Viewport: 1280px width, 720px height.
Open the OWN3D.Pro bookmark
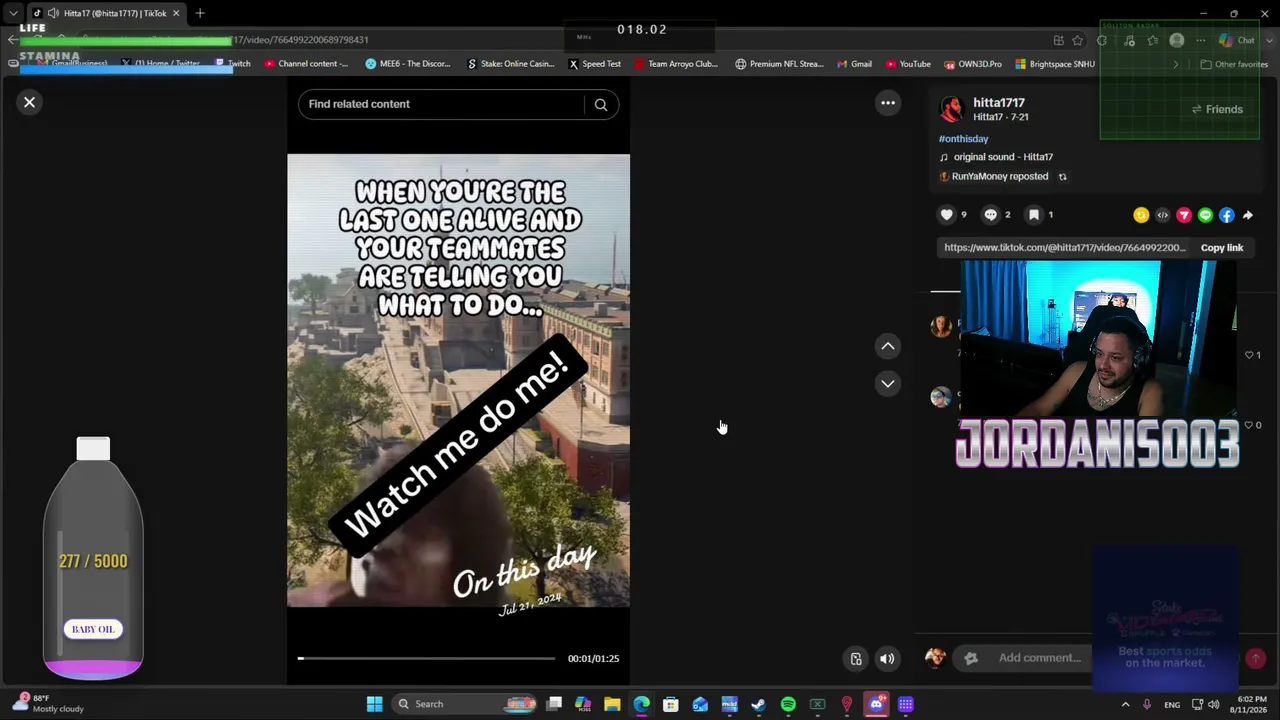point(973,64)
